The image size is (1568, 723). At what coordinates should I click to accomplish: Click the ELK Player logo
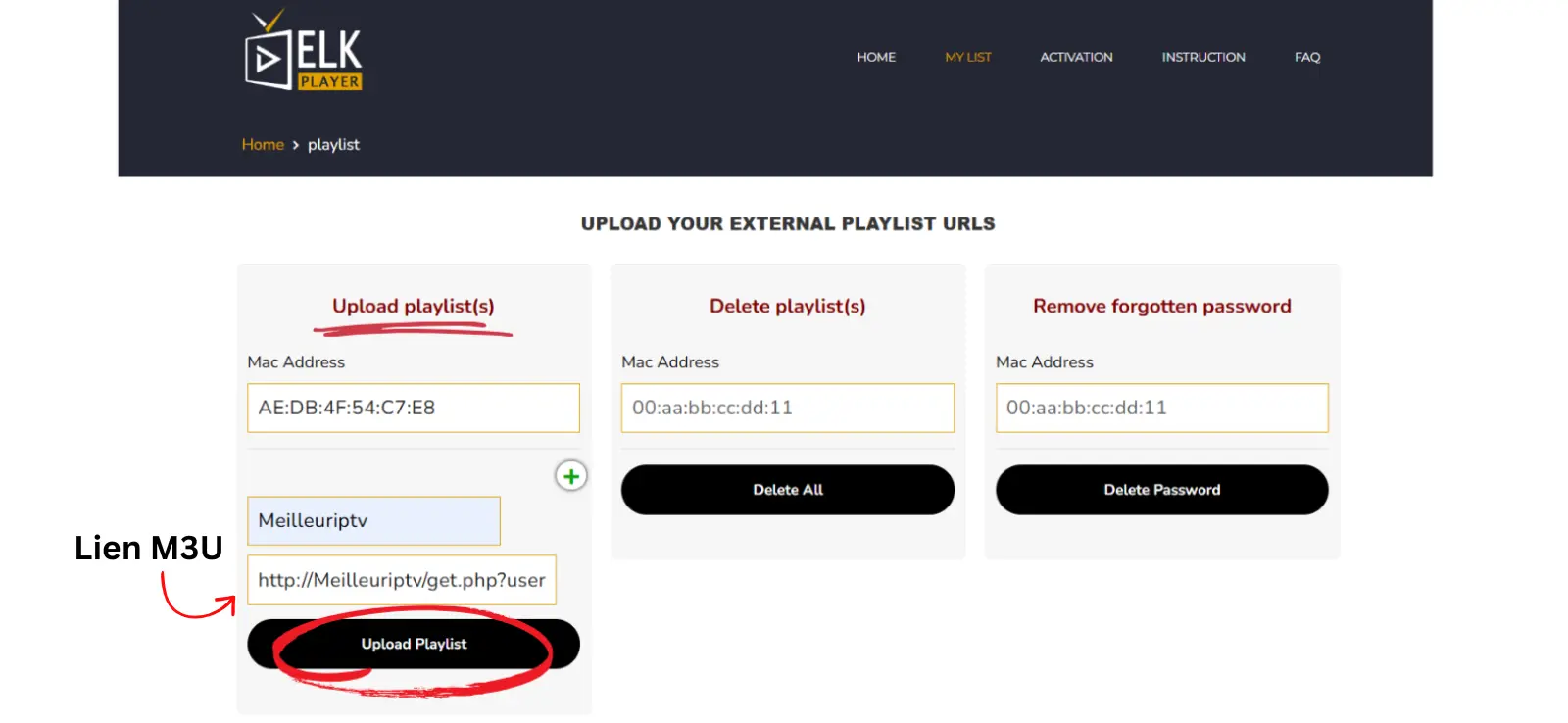tap(303, 51)
